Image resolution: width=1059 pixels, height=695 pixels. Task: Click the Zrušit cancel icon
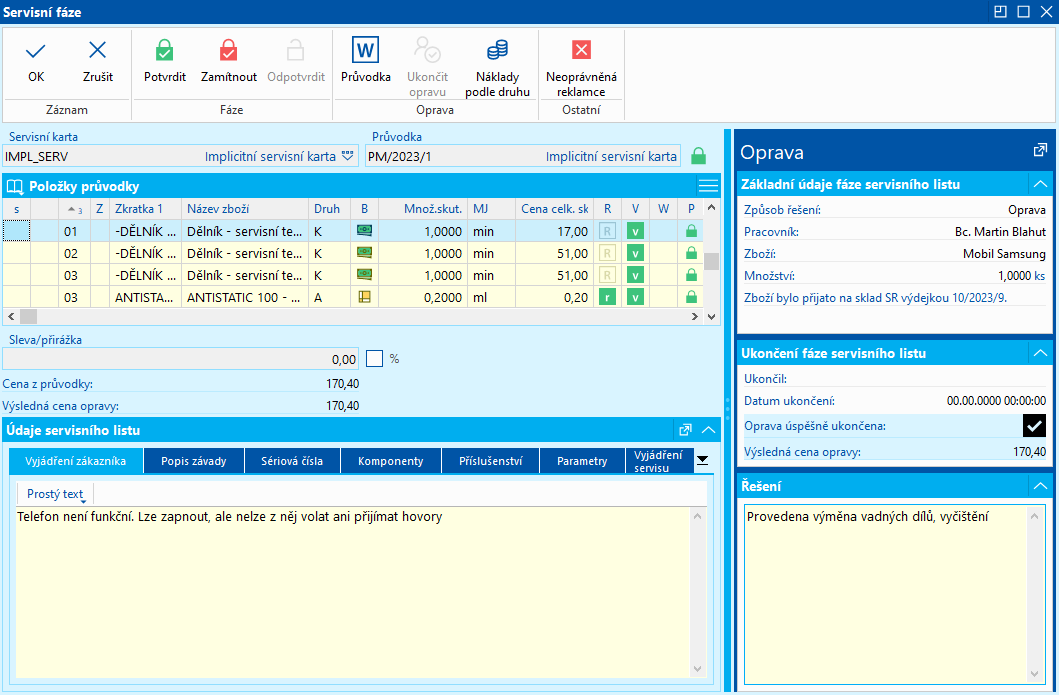coord(98,51)
